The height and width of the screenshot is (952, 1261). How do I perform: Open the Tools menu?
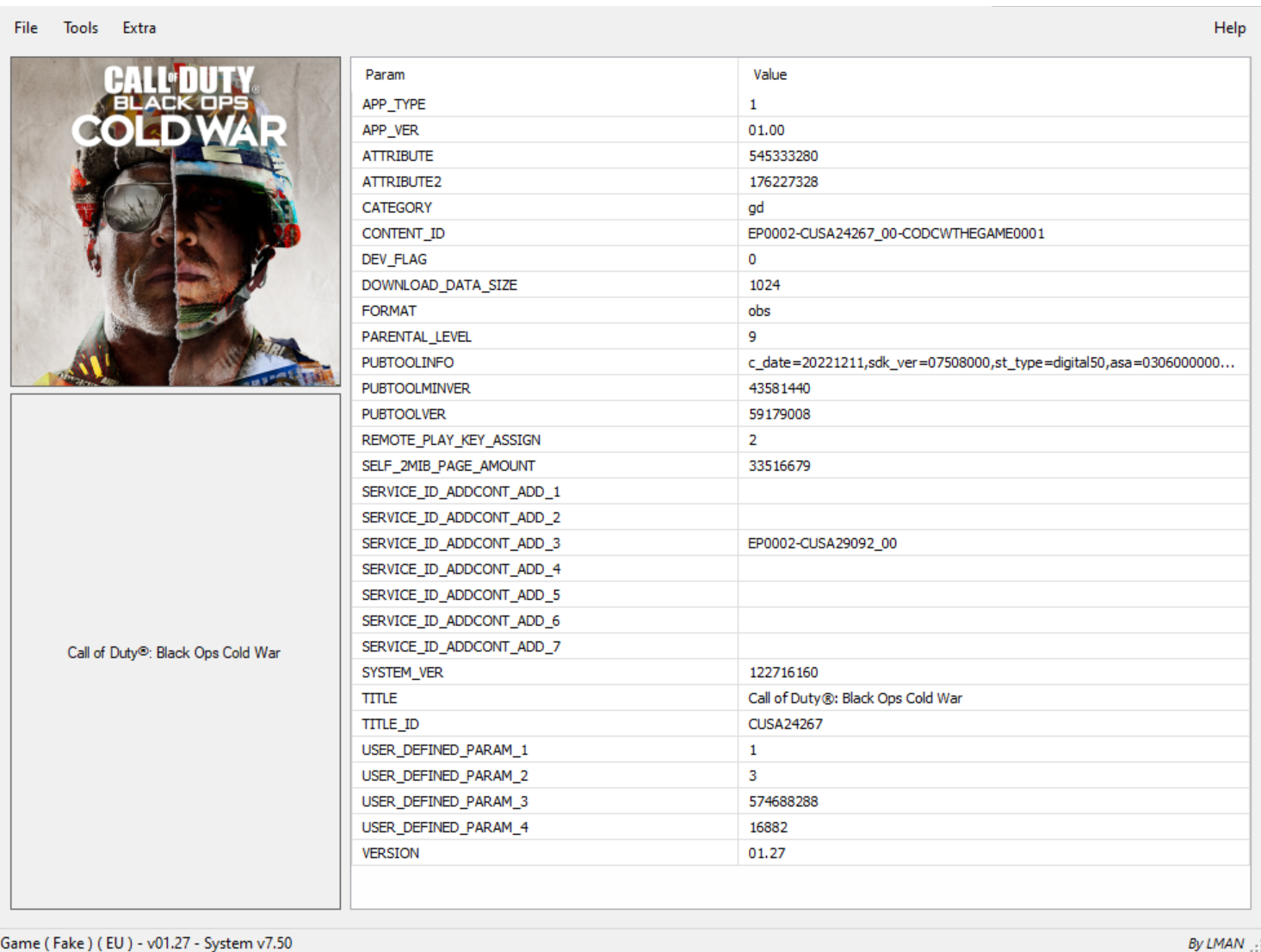pyautogui.click(x=80, y=28)
